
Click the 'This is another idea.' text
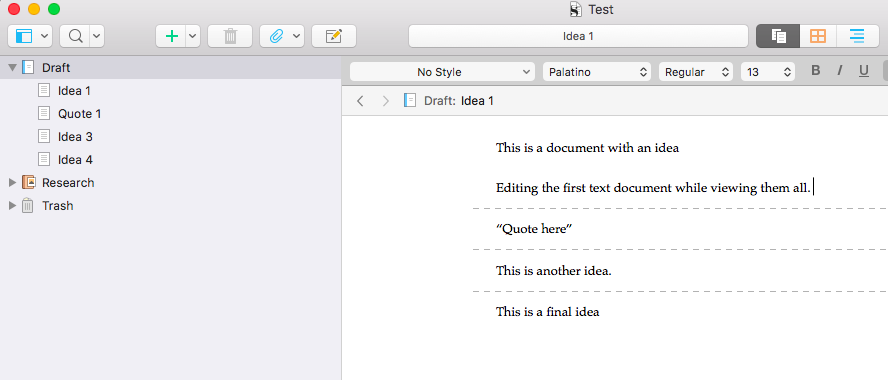coord(553,271)
